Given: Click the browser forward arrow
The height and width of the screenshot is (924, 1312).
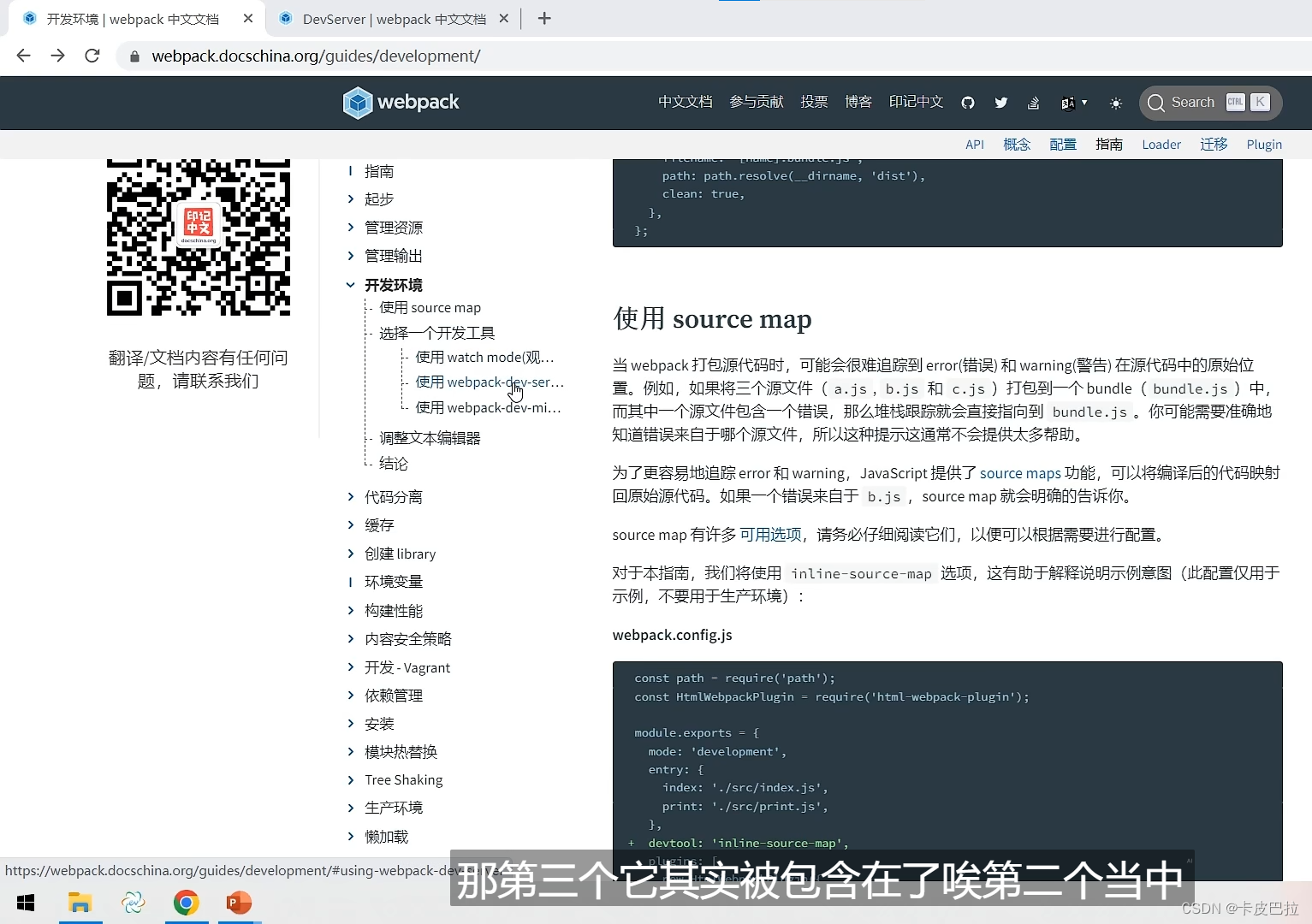Looking at the screenshot, I should point(57,56).
